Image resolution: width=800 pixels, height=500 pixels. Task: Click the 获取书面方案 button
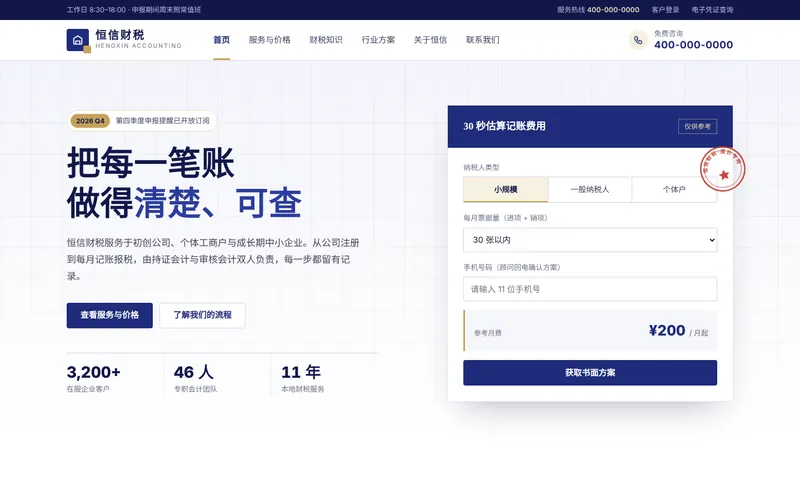[x=590, y=373]
